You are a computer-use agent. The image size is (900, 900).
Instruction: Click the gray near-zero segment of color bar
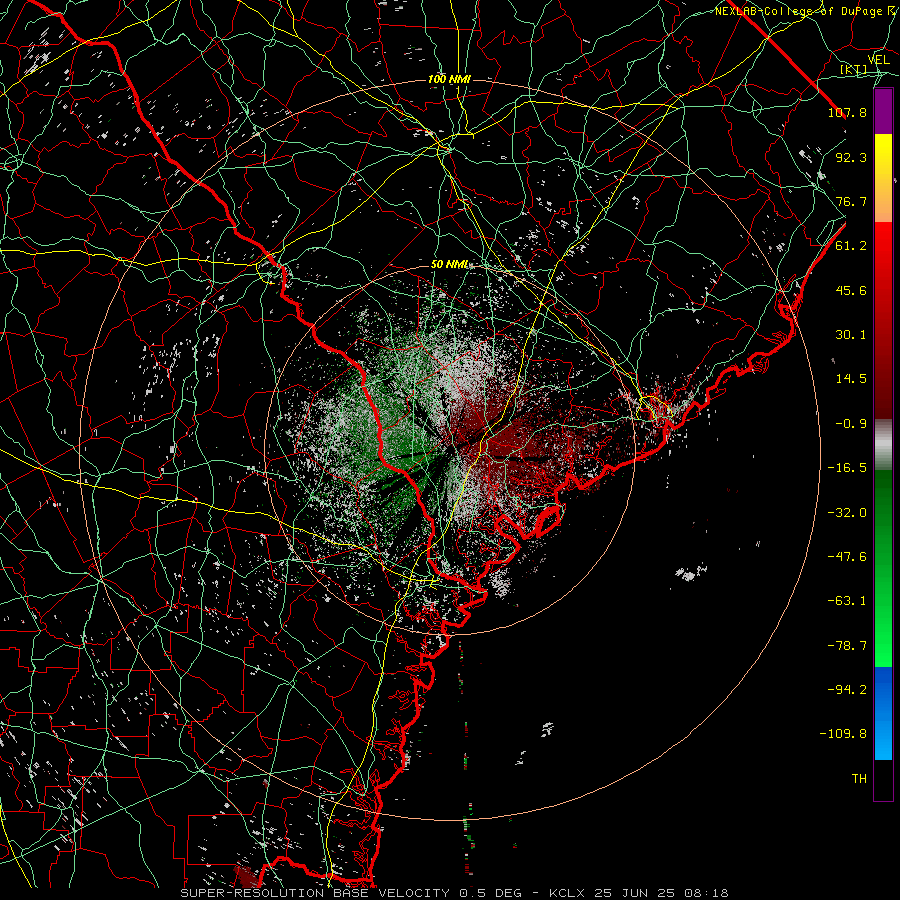tap(883, 445)
